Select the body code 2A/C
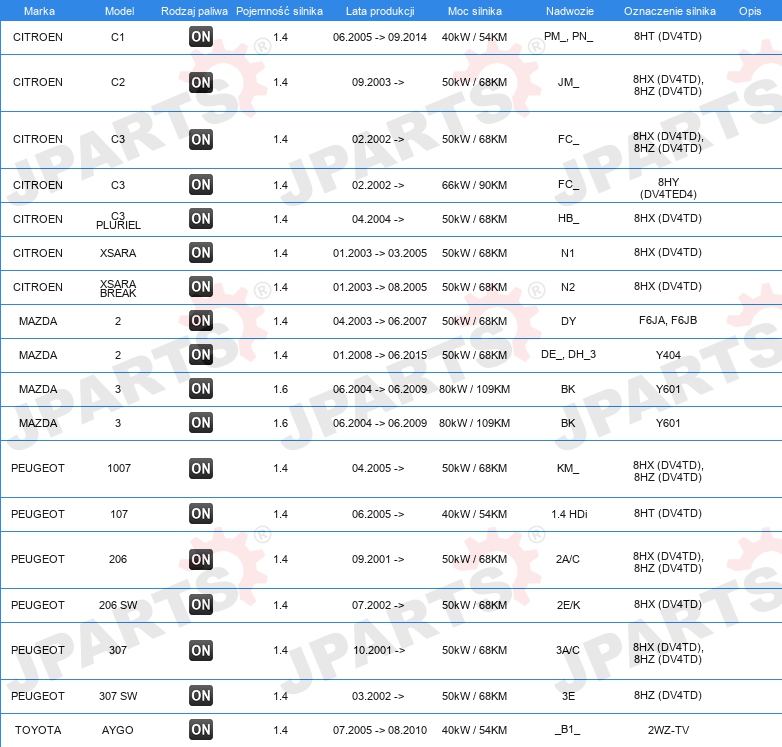The height and width of the screenshot is (747, 782). [568, 559]
